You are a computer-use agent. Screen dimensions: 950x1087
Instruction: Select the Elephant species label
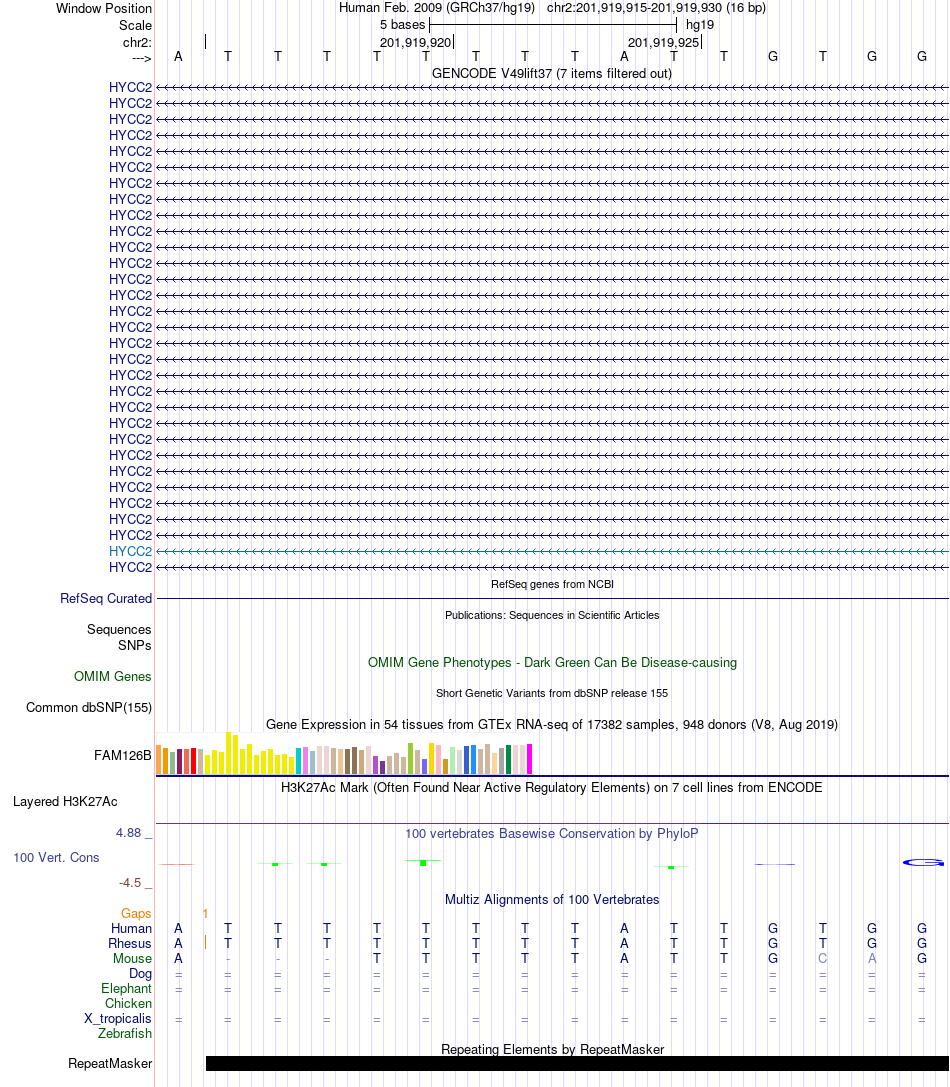coord(126,989)
